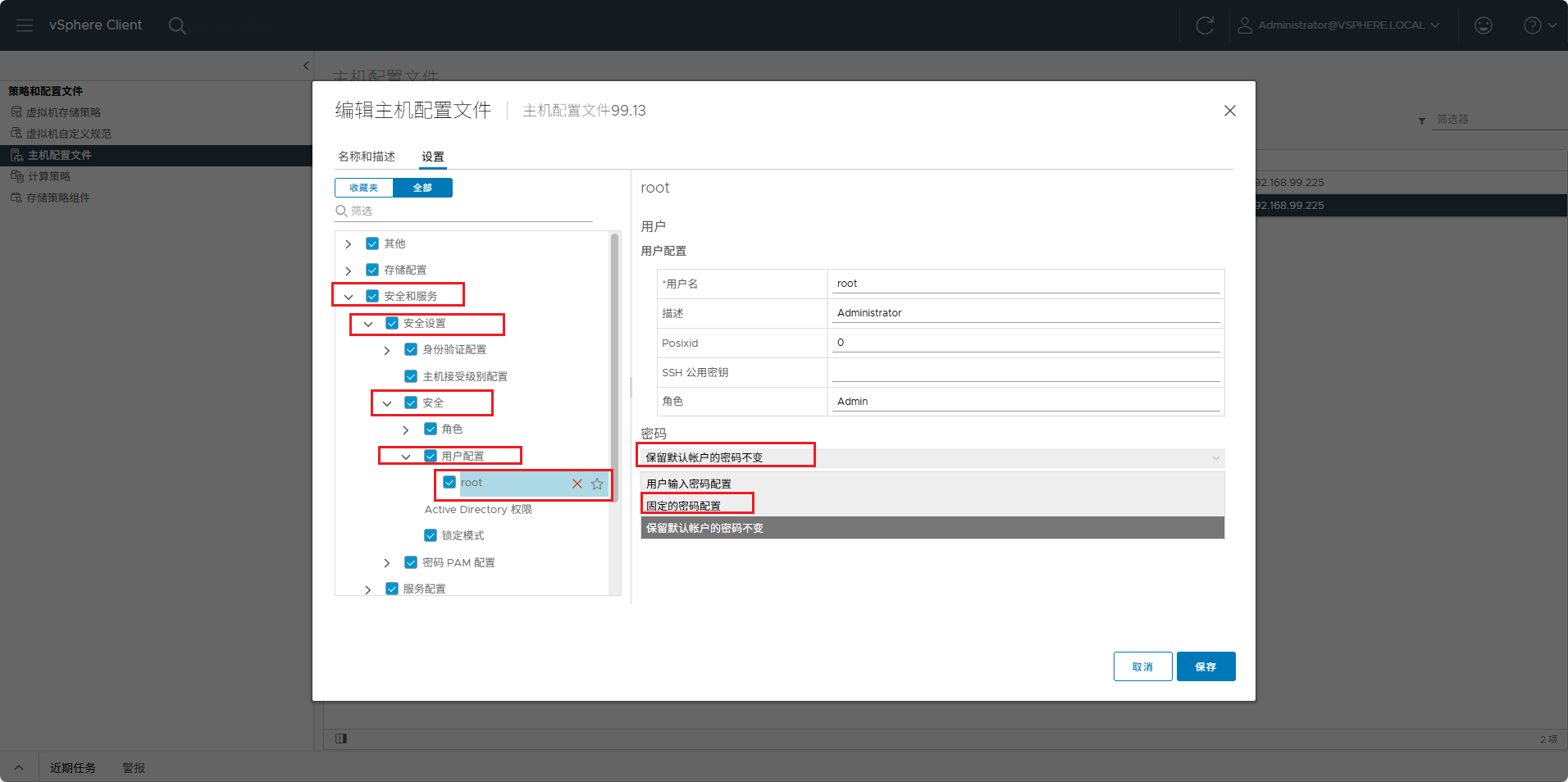Select 固定的密码配置 option
The image size is (1568, 782).
pos(932,506)
